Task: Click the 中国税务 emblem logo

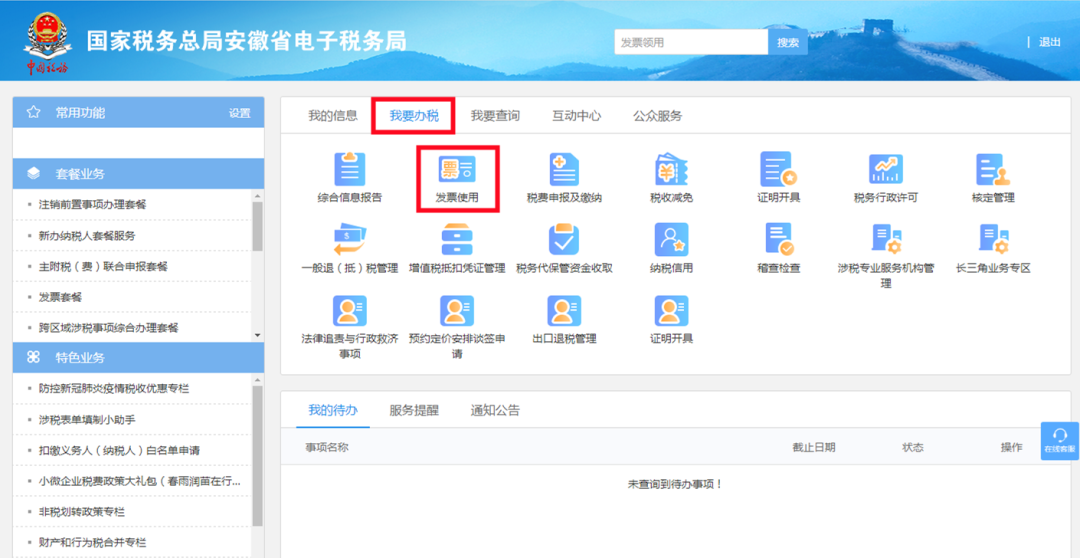Action: [48, 41]
